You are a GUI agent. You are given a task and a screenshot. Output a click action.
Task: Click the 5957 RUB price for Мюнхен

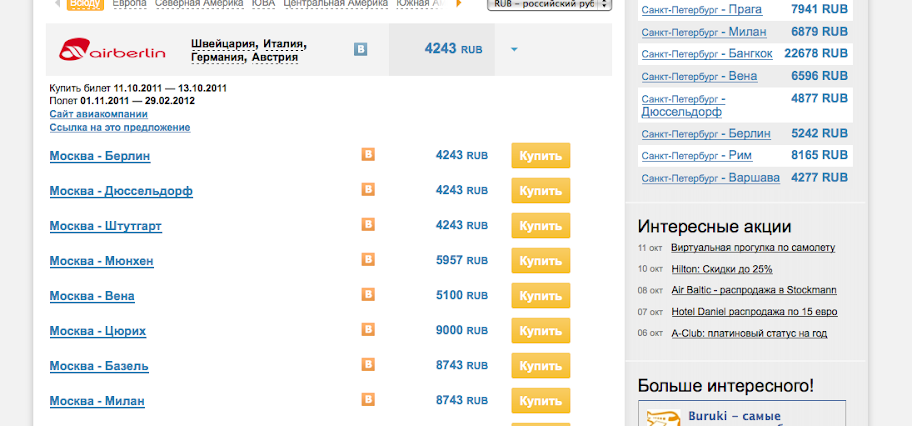(x=462, y=260)
